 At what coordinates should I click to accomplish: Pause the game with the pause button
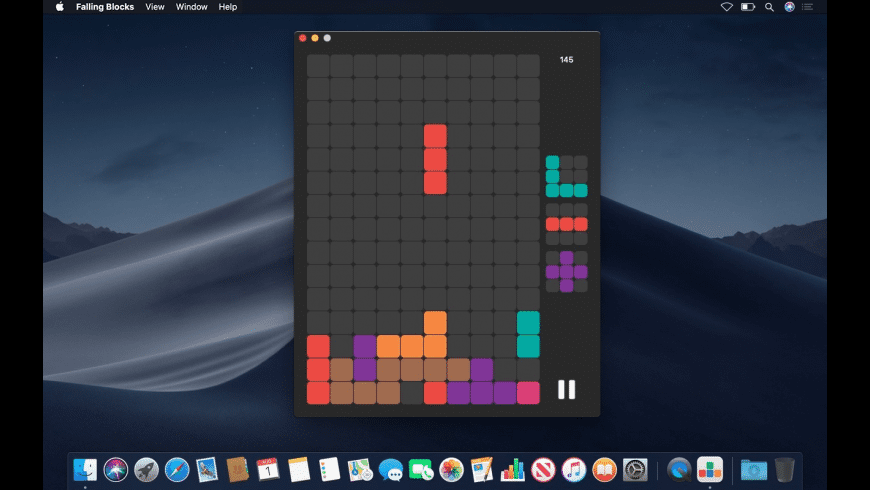pyautogui.click(x=566, y=390)
